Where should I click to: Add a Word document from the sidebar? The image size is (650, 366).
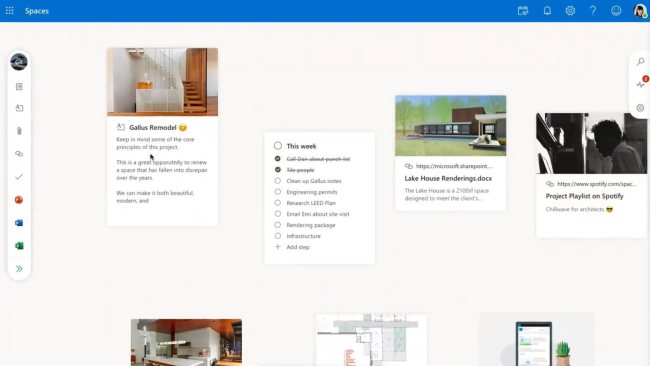(19, 223)
